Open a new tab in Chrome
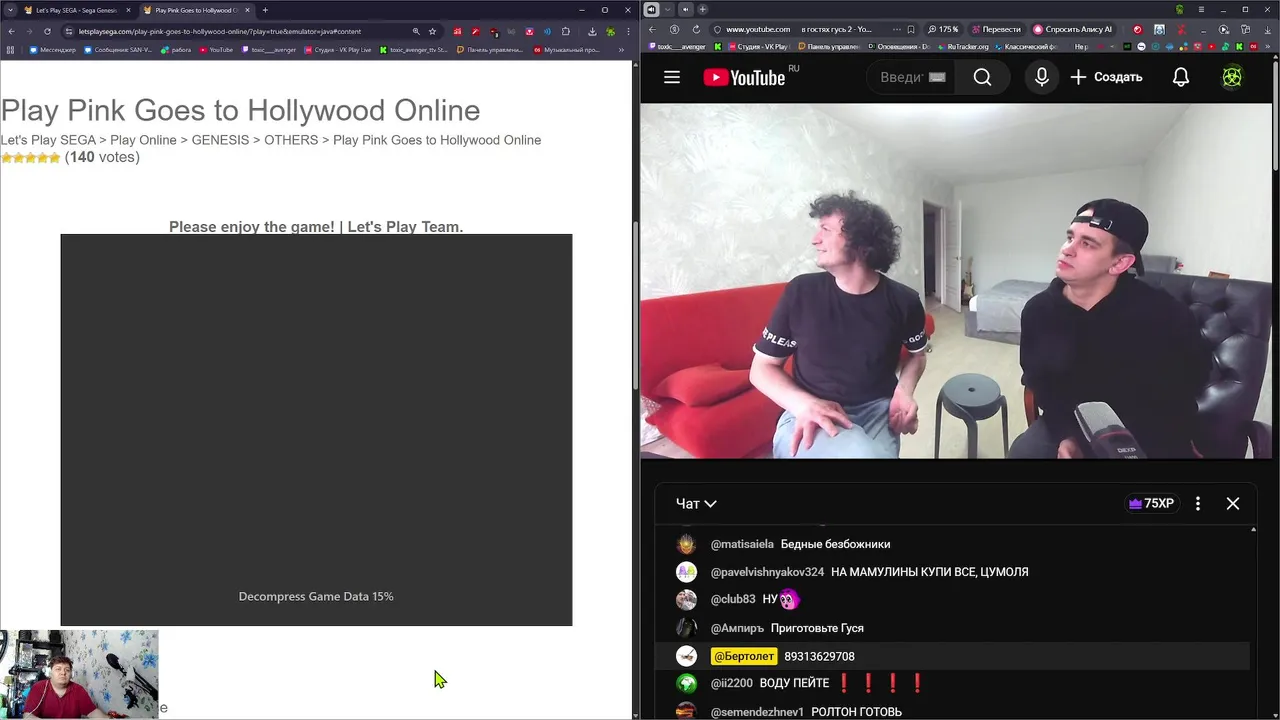This screenshot has width=1280, height=720. point(265,10)
